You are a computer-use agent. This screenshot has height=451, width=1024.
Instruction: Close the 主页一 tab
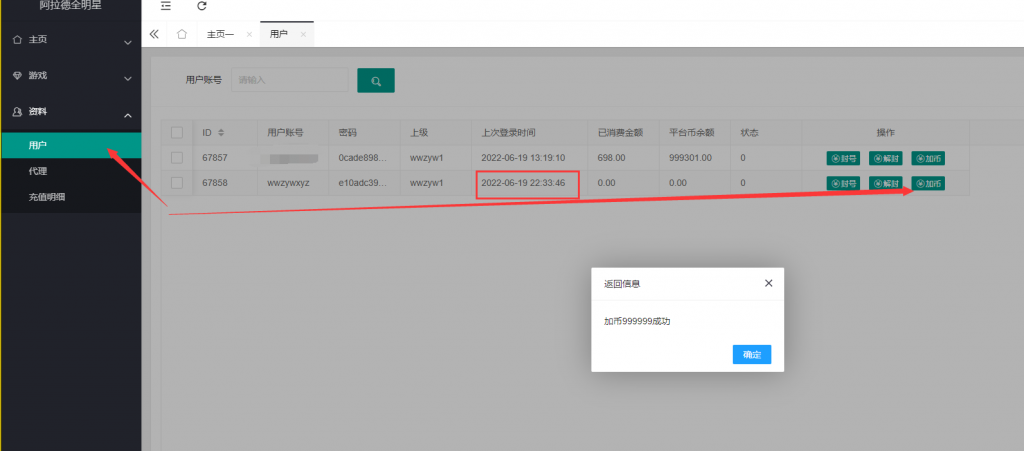tap(249, 34)
